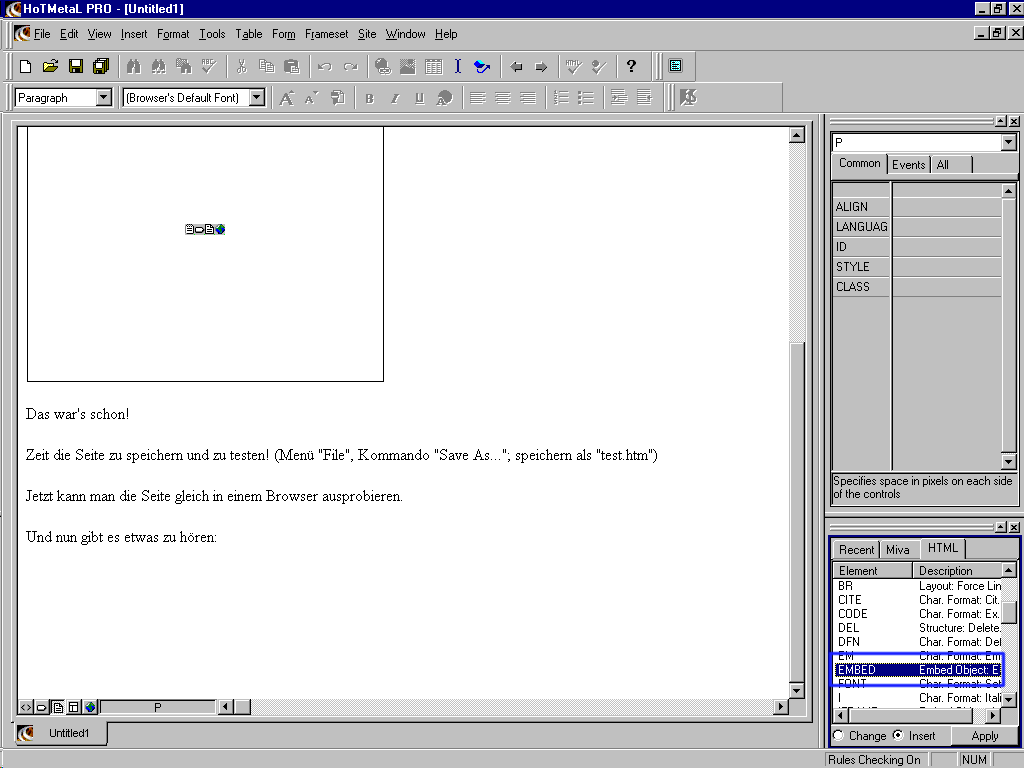Expand the Browser's Default Font dropdown
Screen dimensions: 1024x768
pos(257,98)
